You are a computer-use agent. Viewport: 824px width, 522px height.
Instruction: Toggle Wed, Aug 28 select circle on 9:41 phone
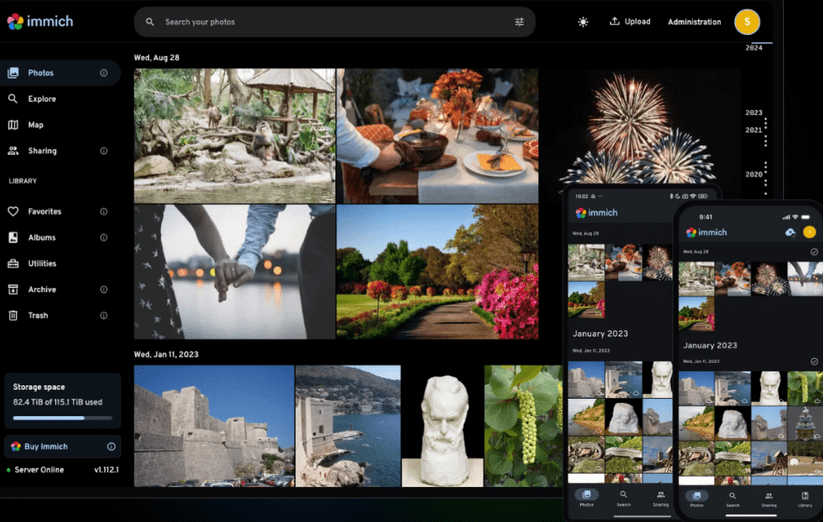(814, 252)
